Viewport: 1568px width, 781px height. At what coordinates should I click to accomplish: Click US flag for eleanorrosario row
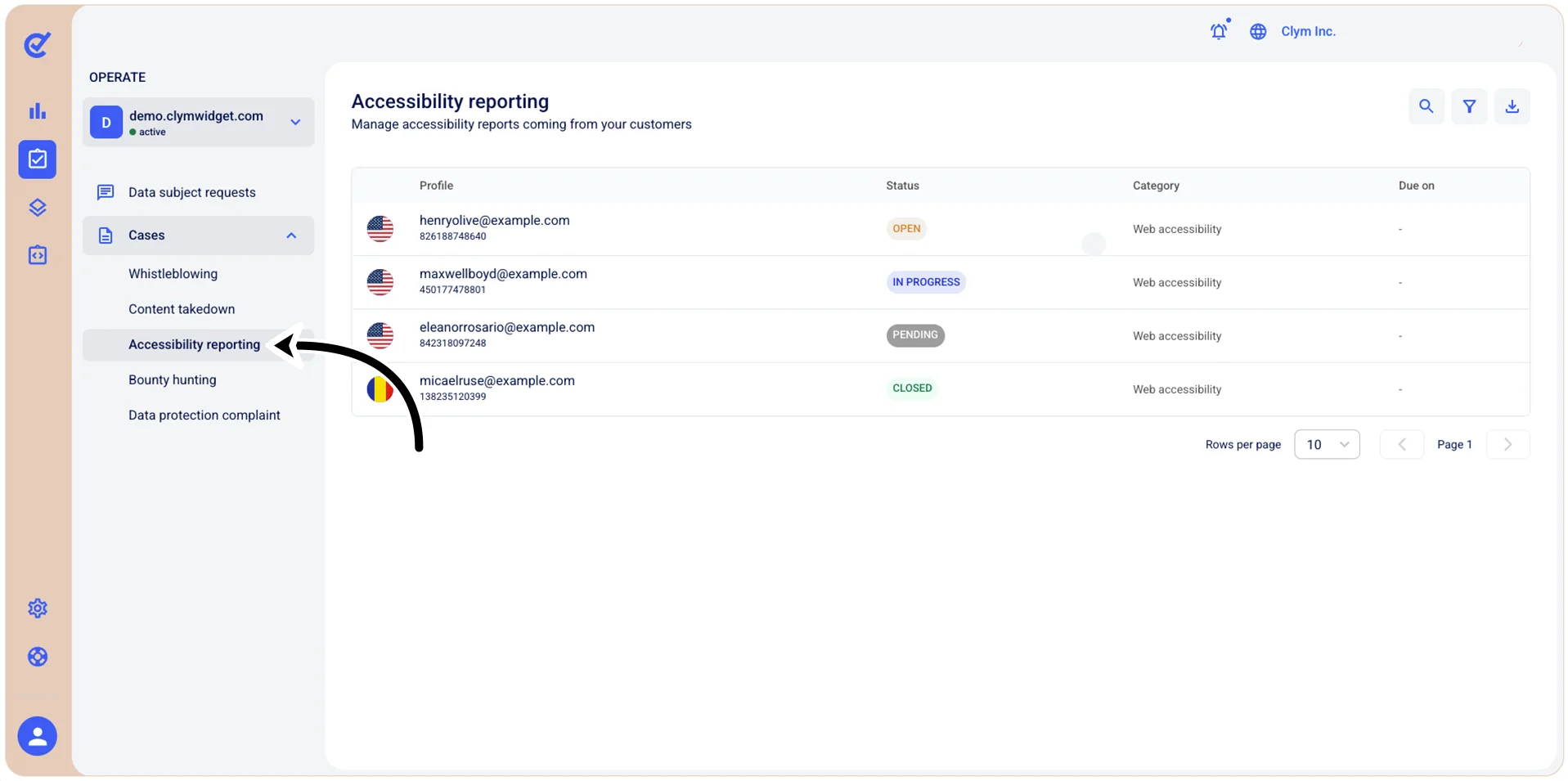(380, 335)
